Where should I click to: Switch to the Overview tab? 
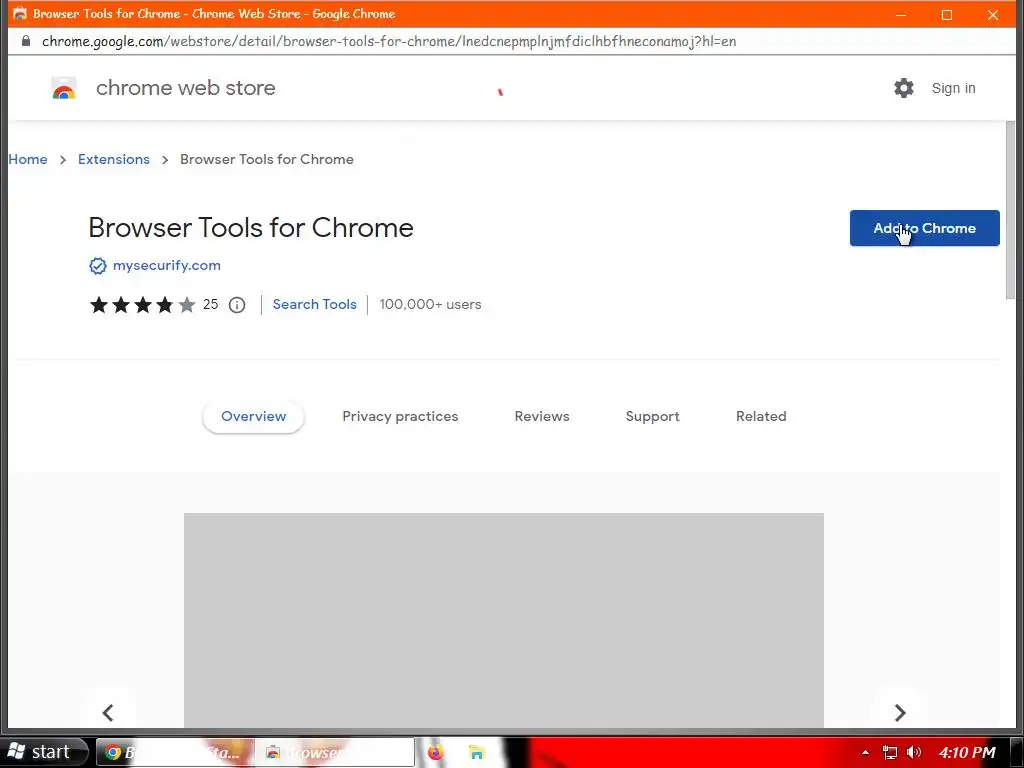click(253, 417)
